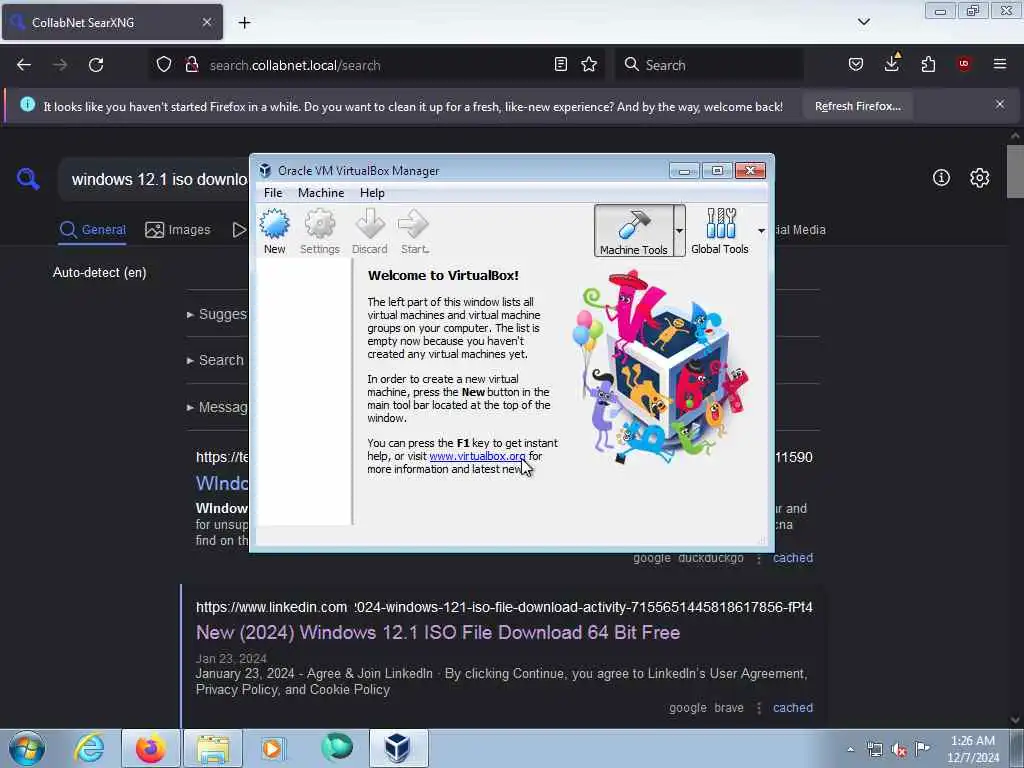
Task: Click the Action Center flag icon
Action: pos(922,748)
